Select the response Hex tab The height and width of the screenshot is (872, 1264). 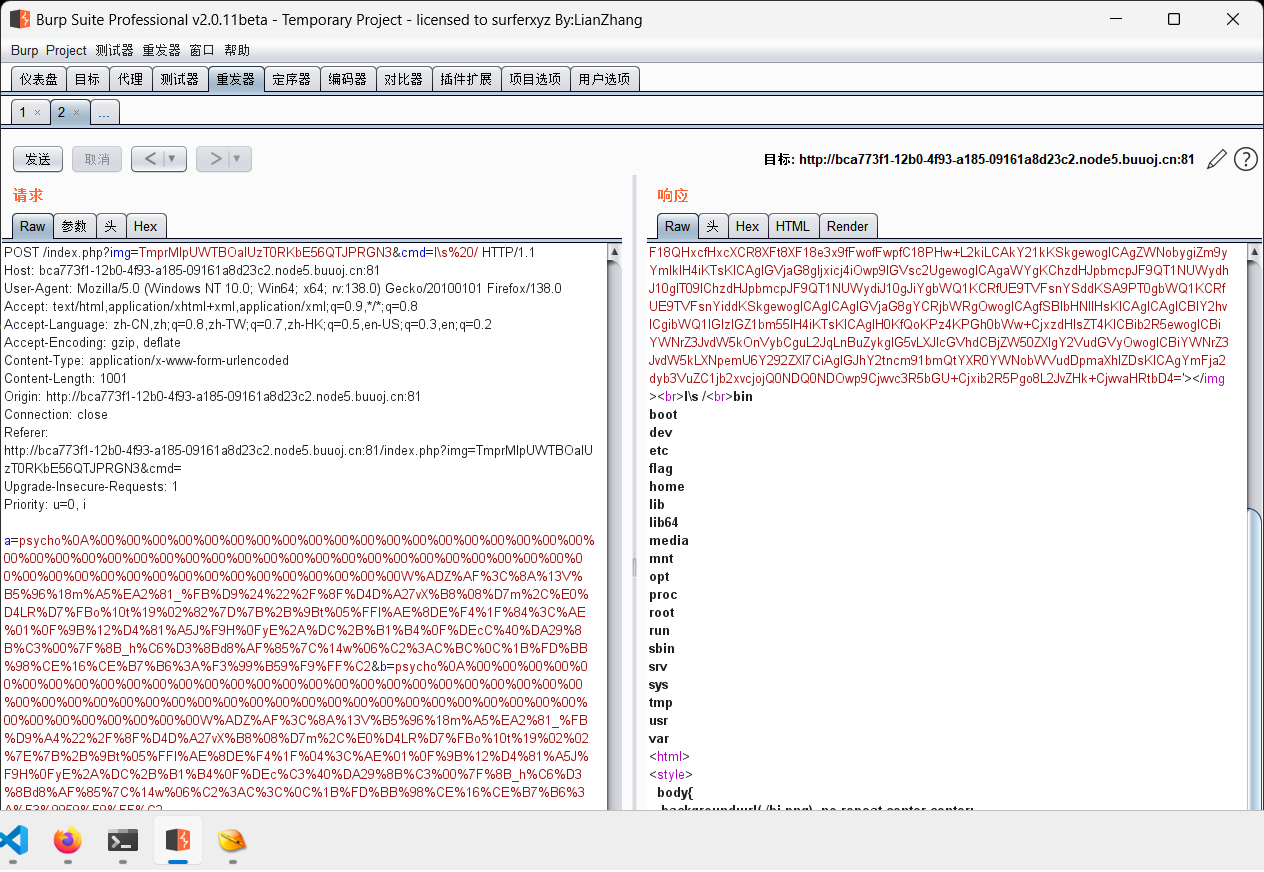click(748, 226)
